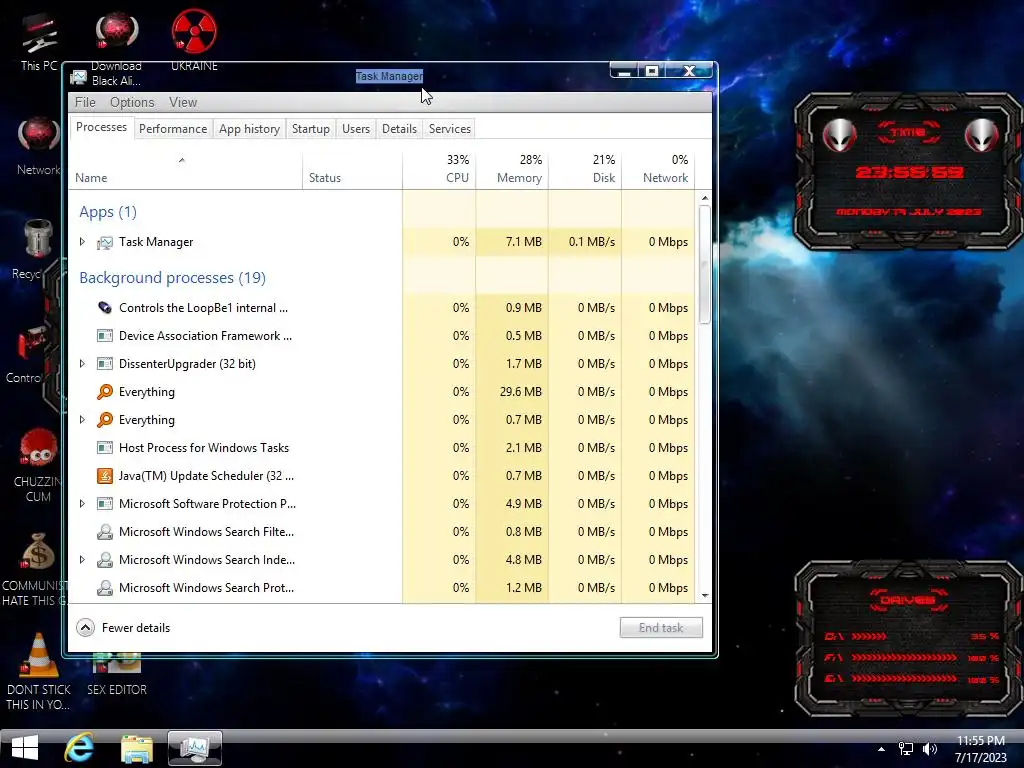Select the Apps (1) group heading

click(108, 212)
